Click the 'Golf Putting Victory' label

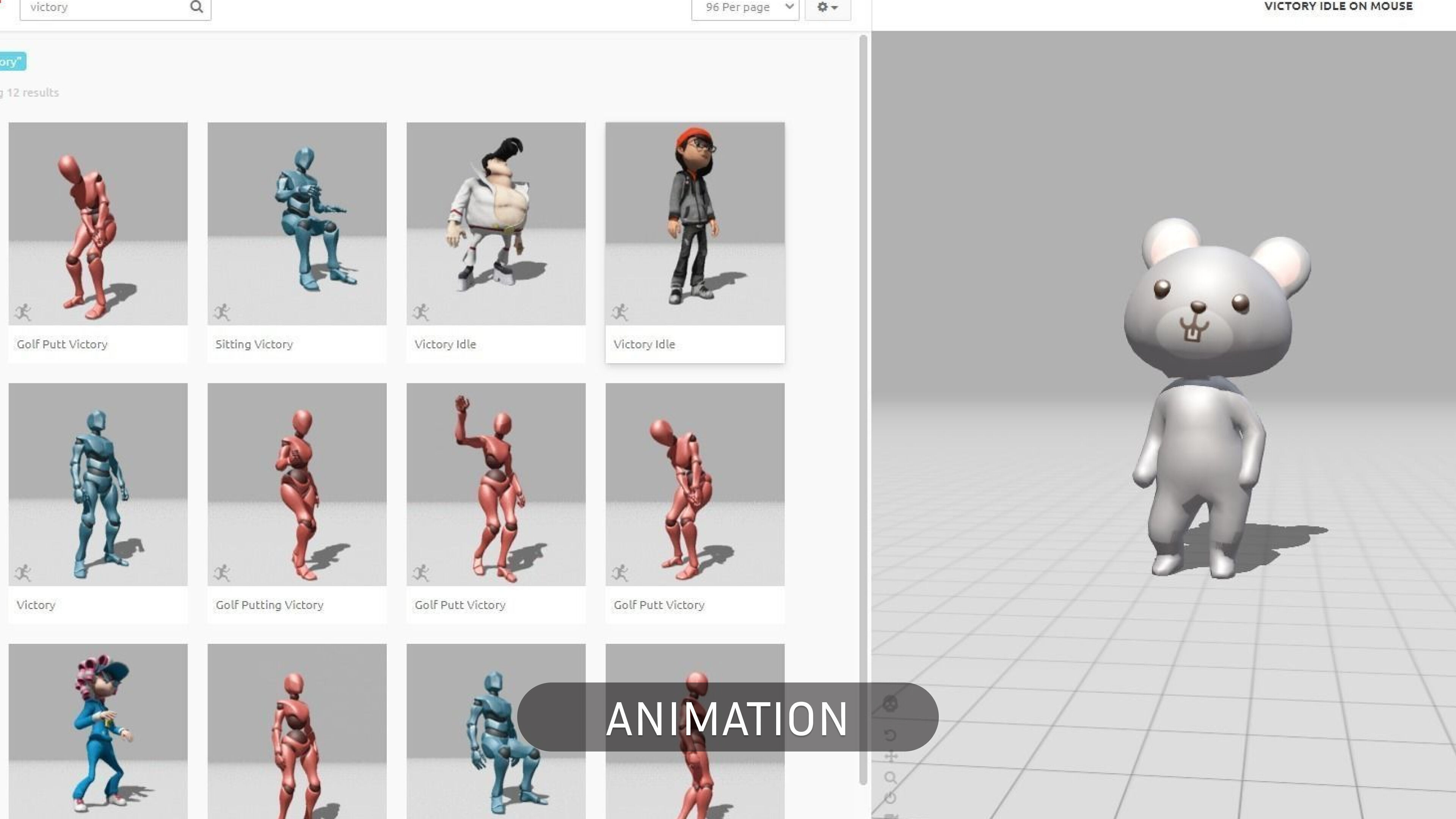coord(270,605)
